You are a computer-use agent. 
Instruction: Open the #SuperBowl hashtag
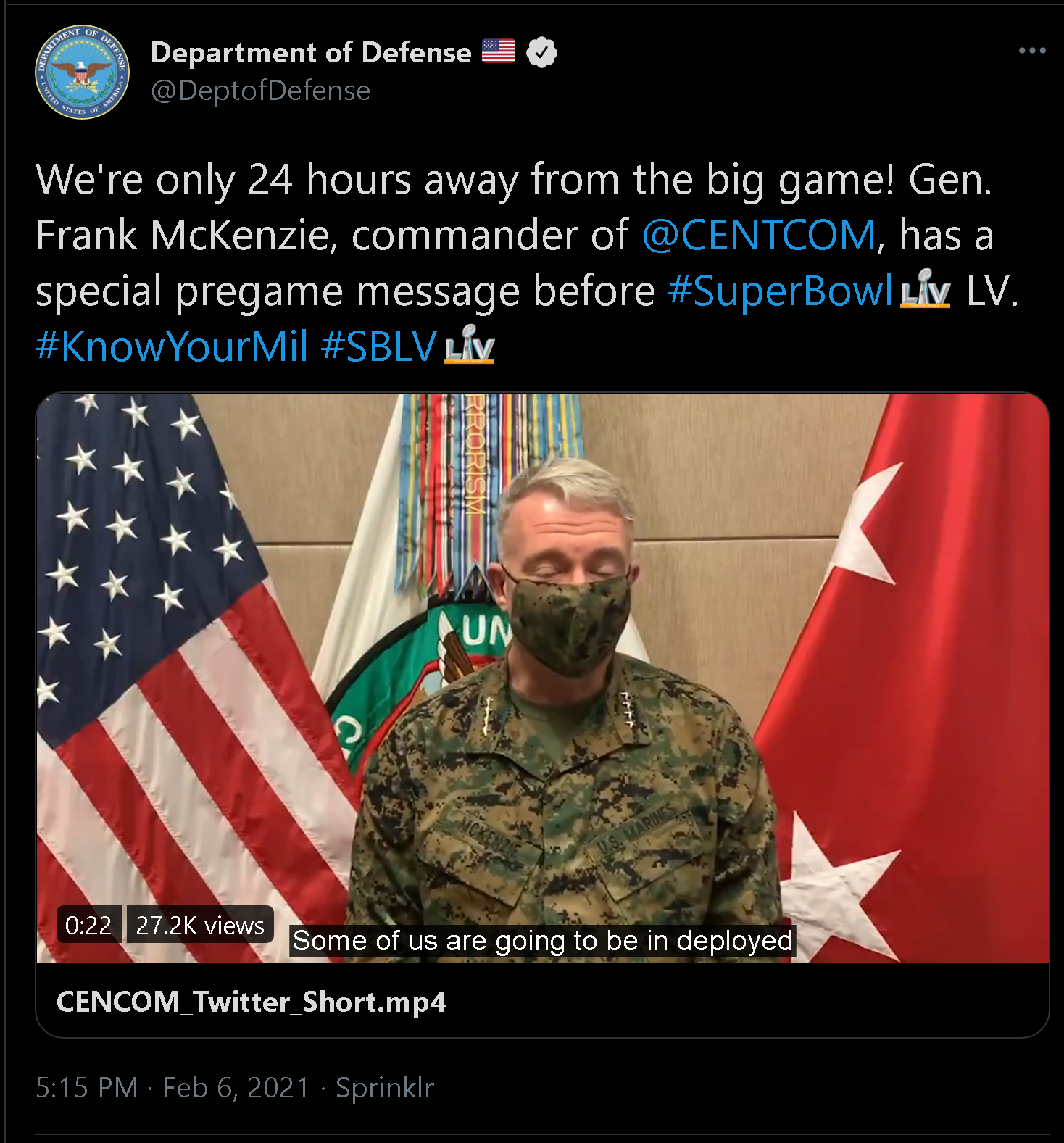click(780, 291)
